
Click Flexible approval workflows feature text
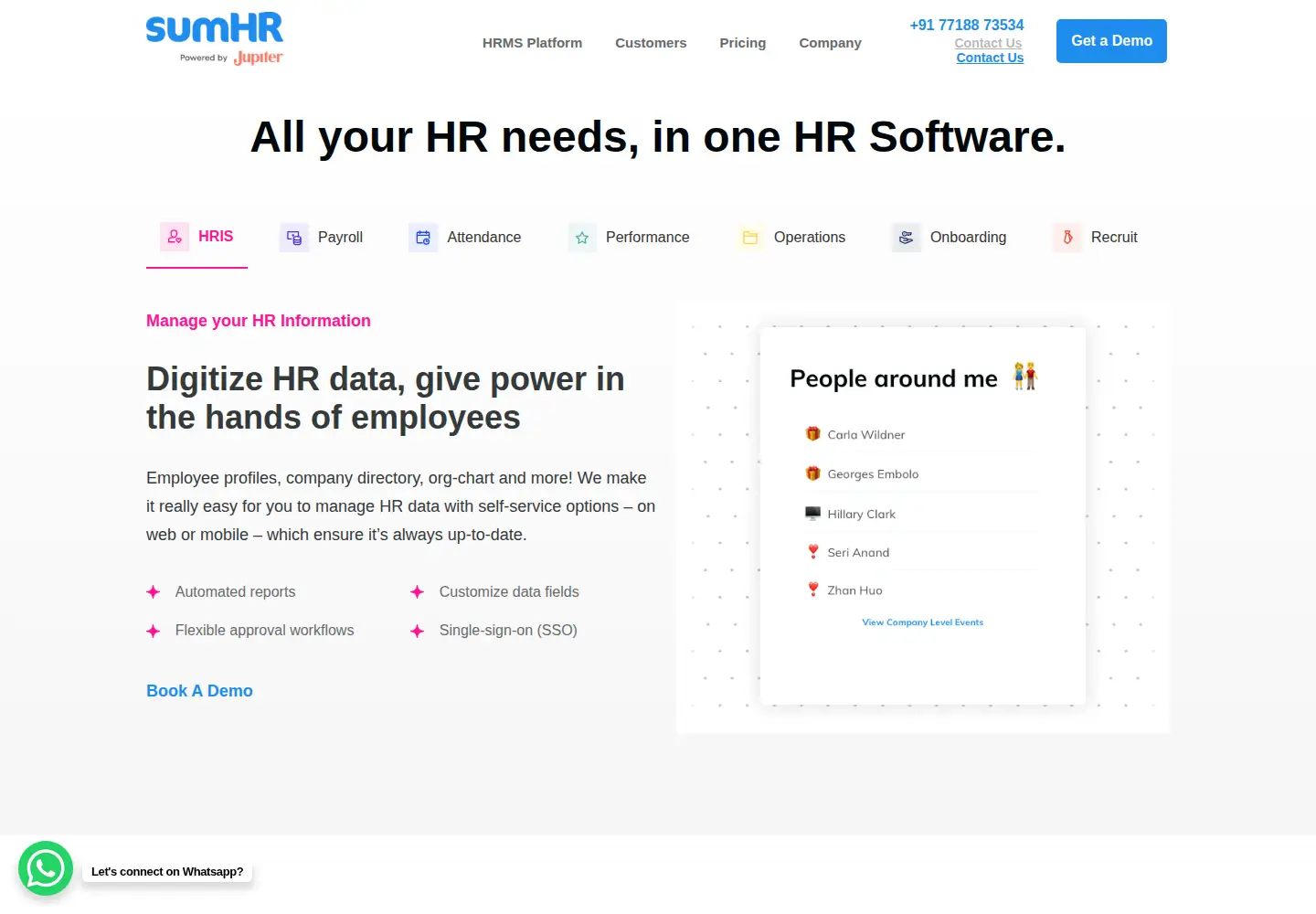264,631
